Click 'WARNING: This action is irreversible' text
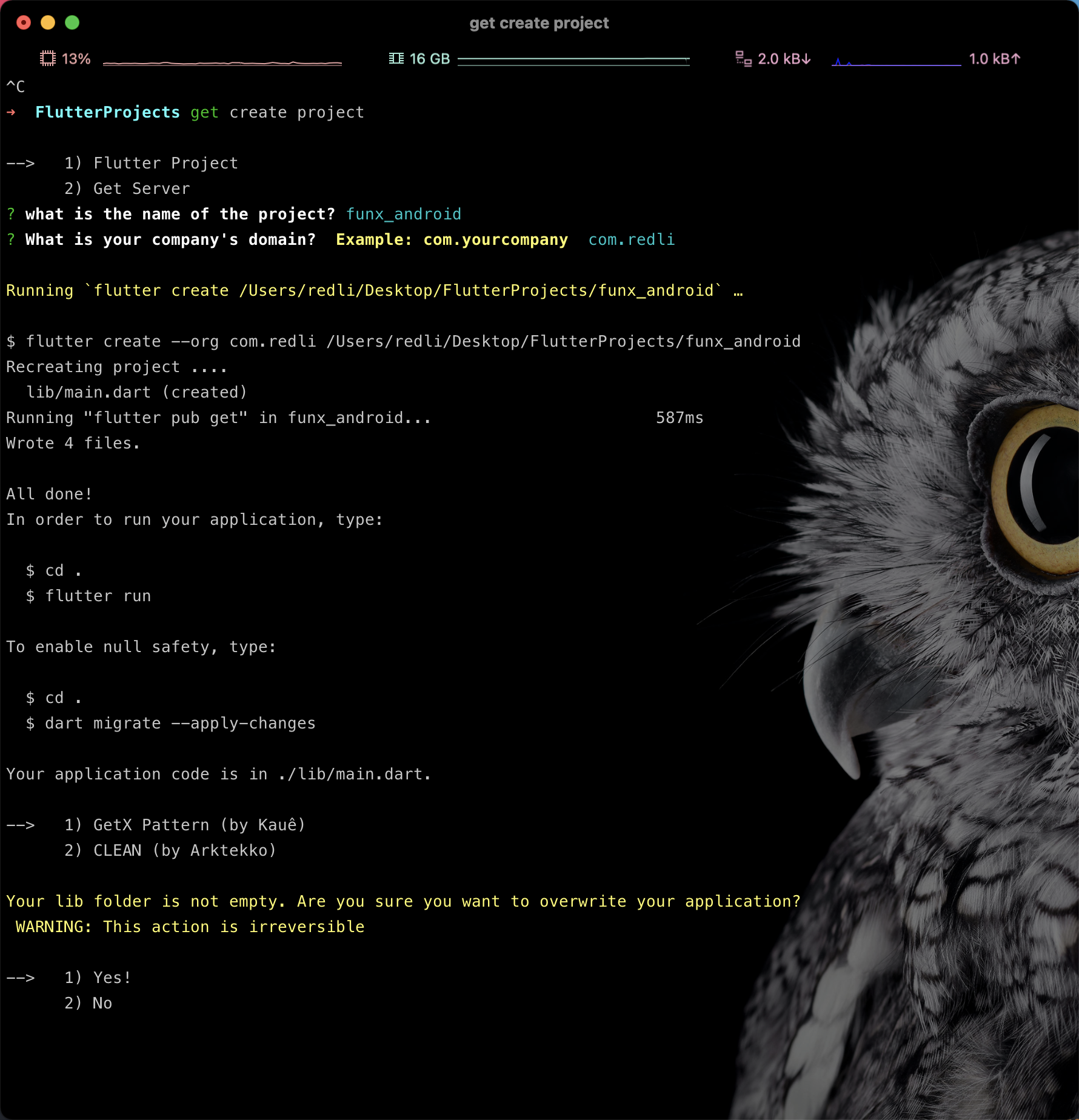This screenshot has width=1079, height=1120. 190,927
